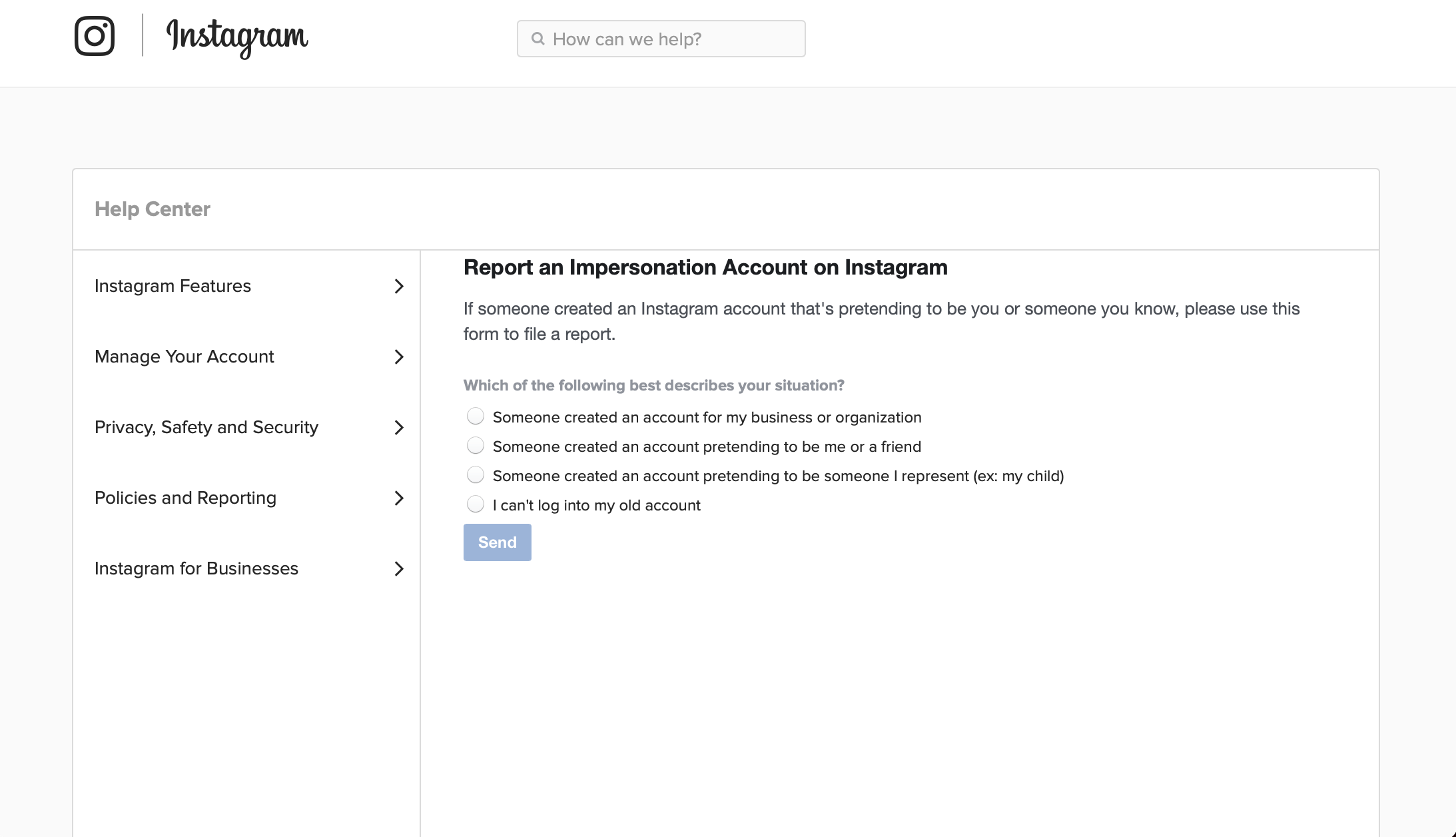Screen dimensions: 1456x837
Task: Open the Policies and Reporting menu
Action: pos(186,498)
